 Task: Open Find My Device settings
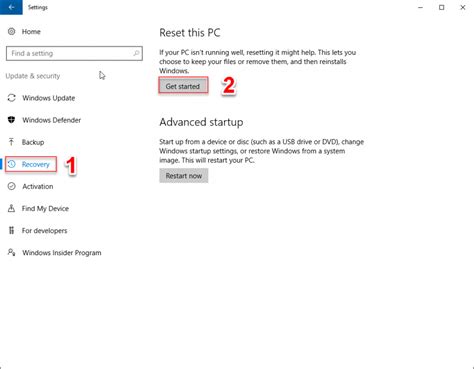pyautogui.click(x=45, y=208)
